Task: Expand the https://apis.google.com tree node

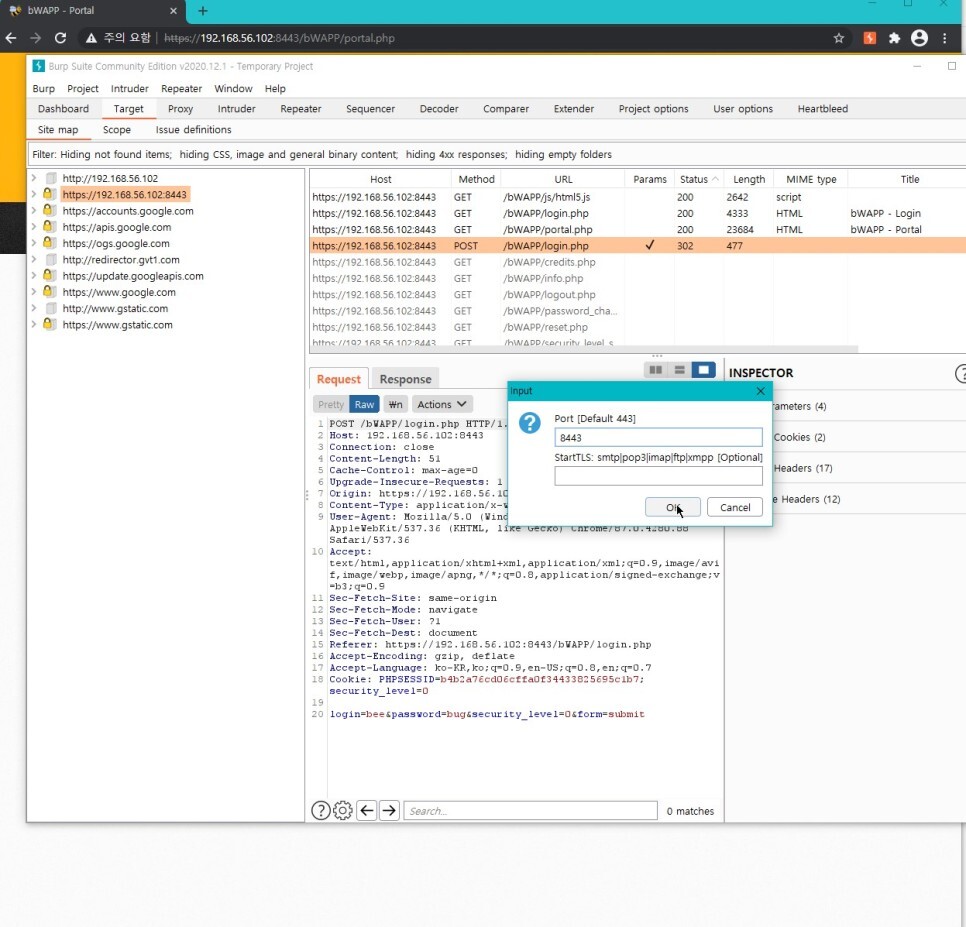Action: click(x=34, y=227)
